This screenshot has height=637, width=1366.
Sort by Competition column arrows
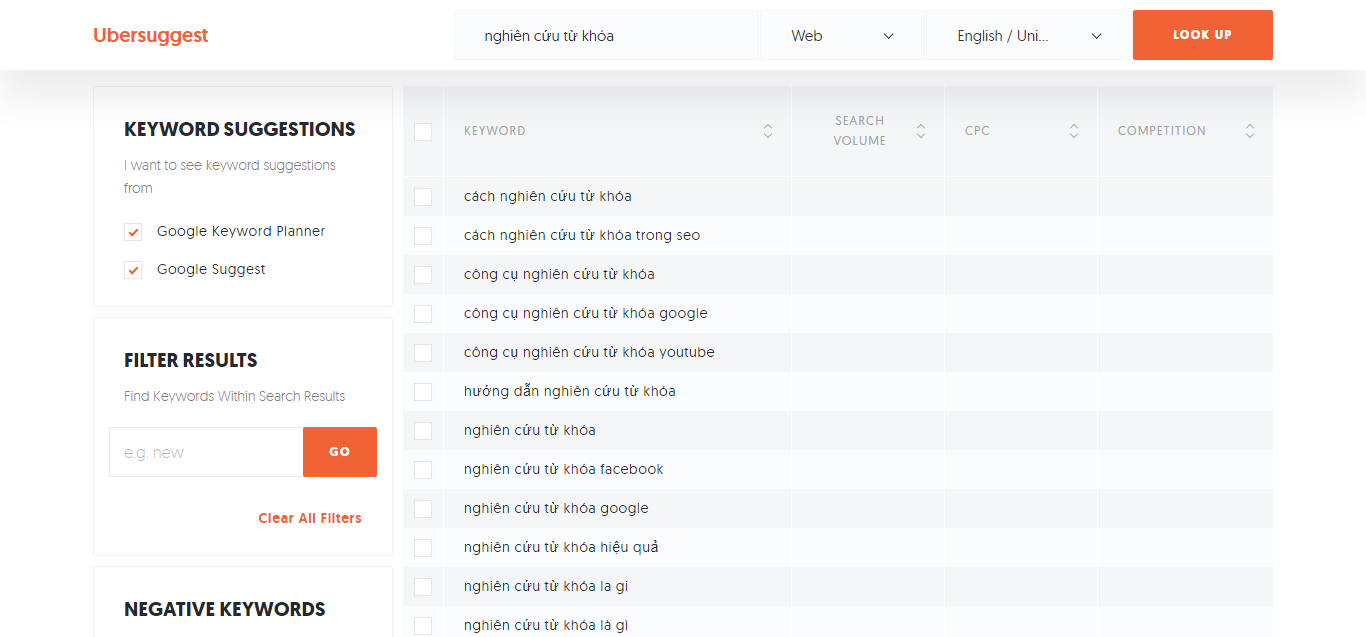point(1249,131)
